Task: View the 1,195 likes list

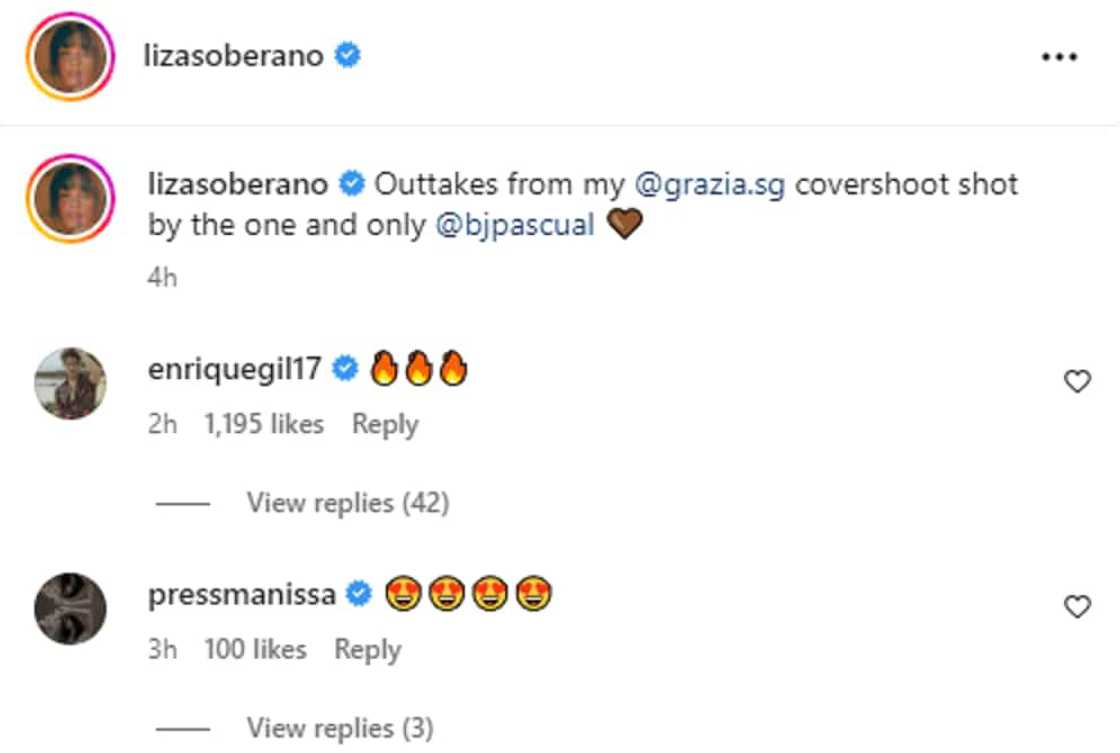Action: click(x=264, y=424)
